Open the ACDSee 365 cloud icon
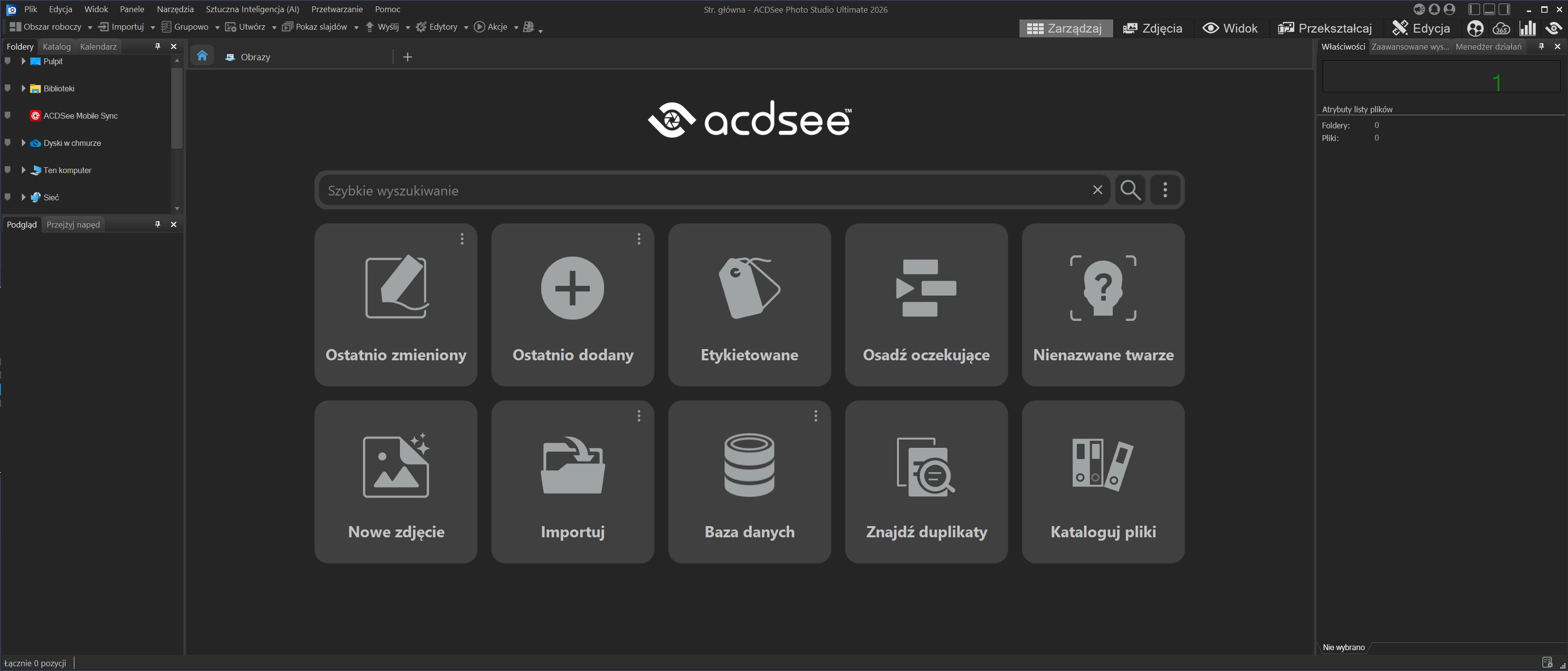The height and width of the screenshot is (671, 1568). click(x=1501, y=28)
